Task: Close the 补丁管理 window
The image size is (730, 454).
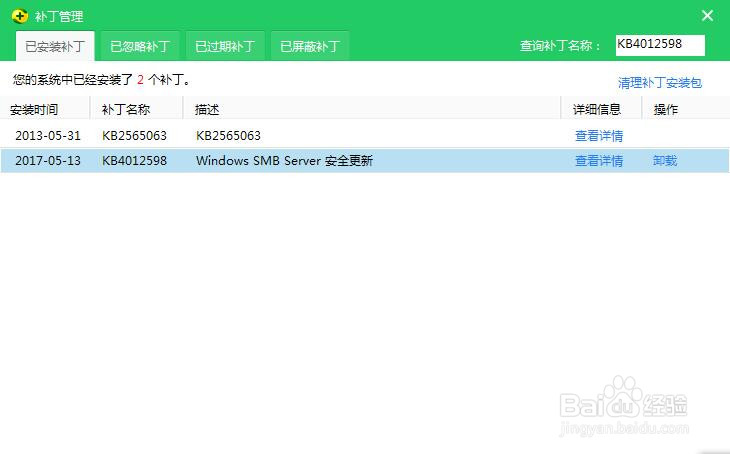Action: tap(707, 16)
